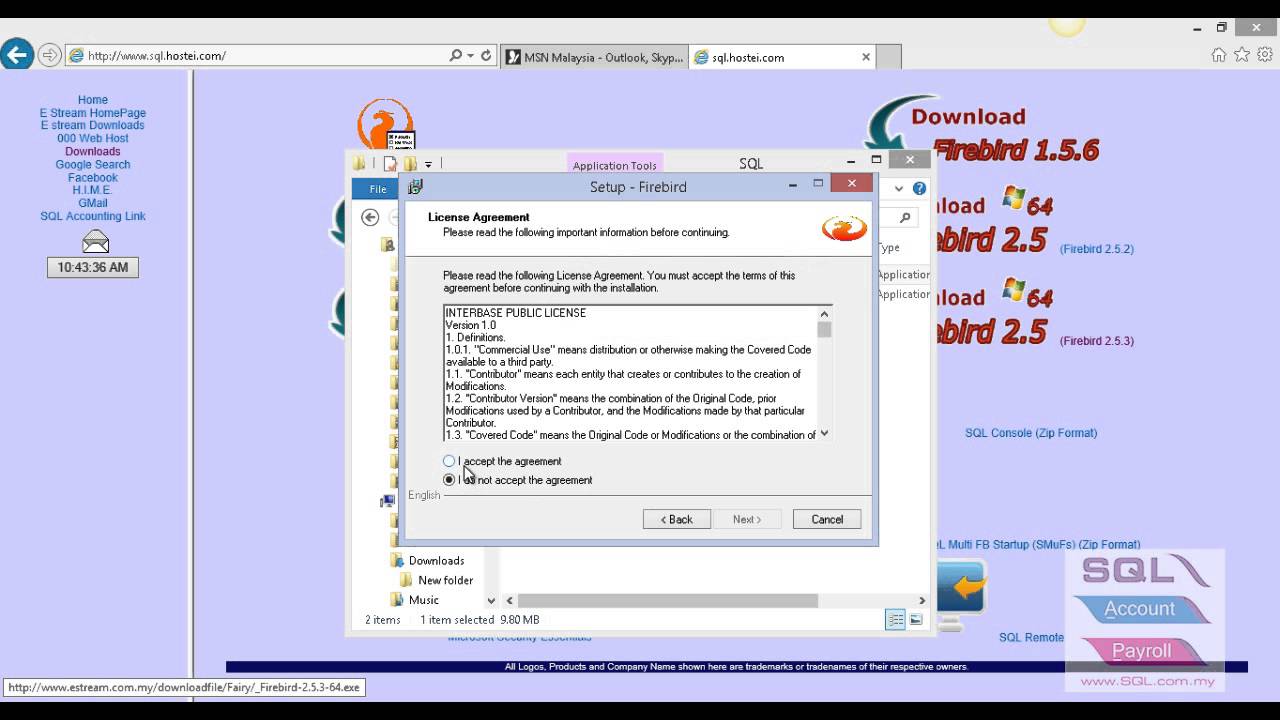Viewport: 1280px width, 720px height.
Task: Open E Stream HomePage link
Action: (93, 113)
